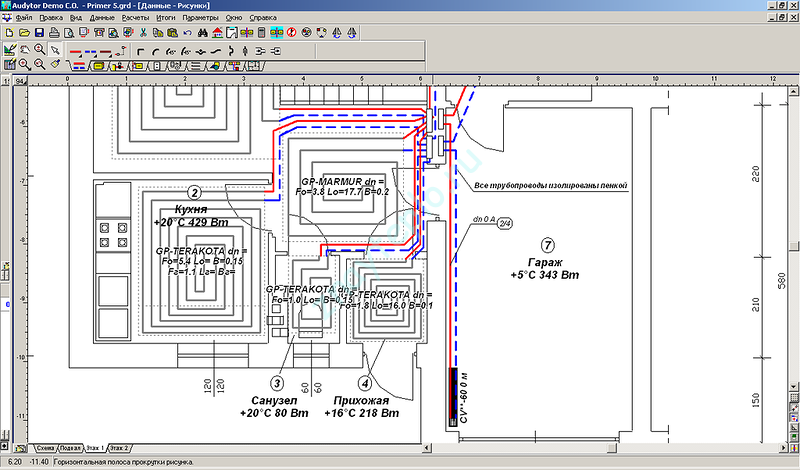Switch to the Этаж 2 sheet tab
Image resolution: width=800 pixels, height=470 pixels.
[119, 448]
